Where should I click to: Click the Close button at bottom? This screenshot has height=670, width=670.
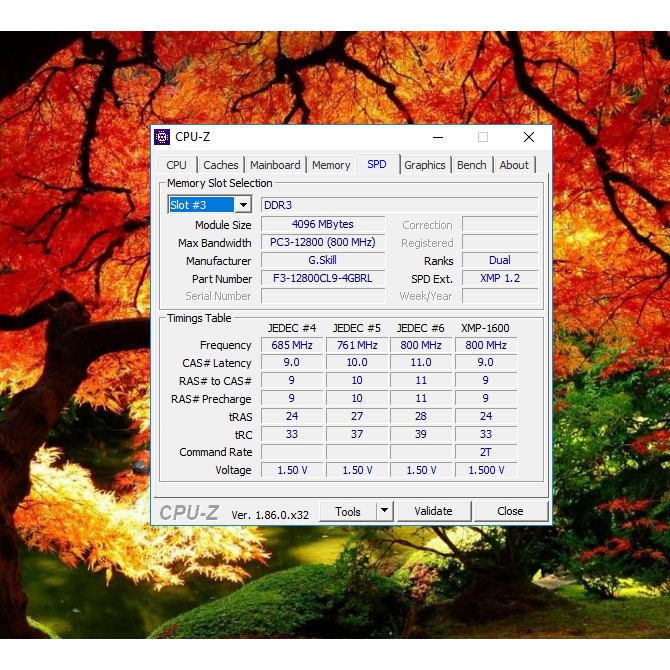(x=510, y=511)
